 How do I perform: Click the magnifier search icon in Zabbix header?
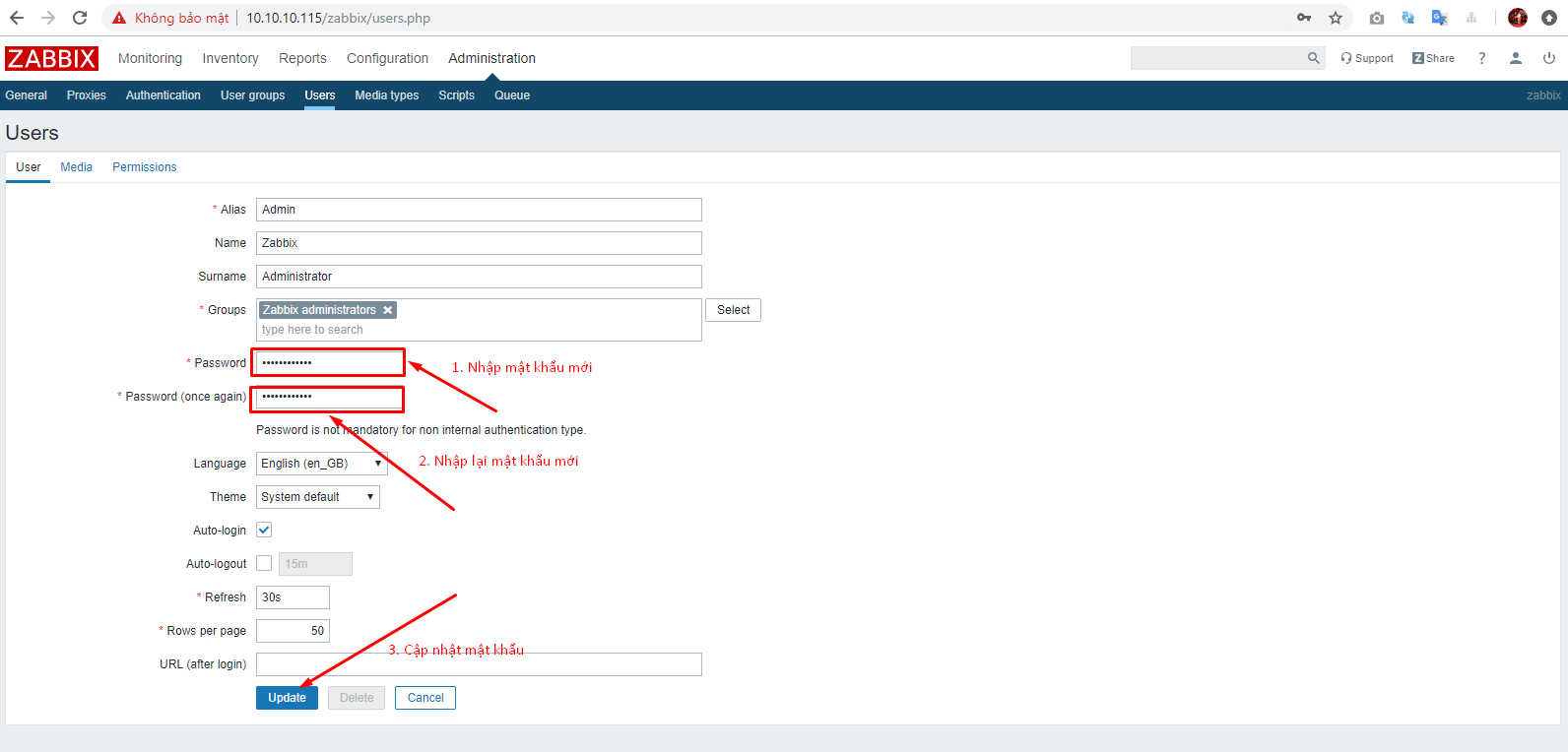pyautogui.click(x=1313, y=58)
